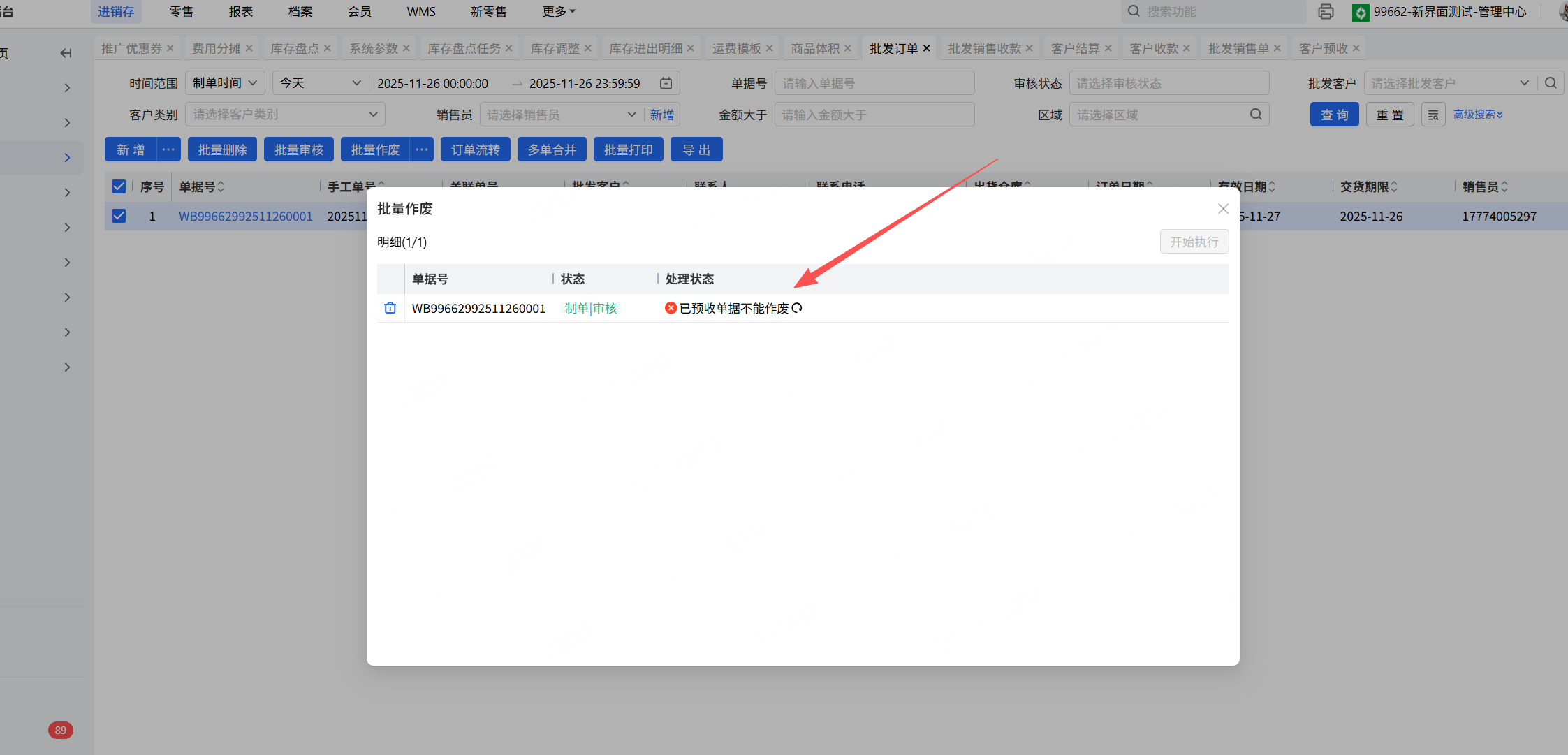The image size is (1568, 755).
Task: Expand the 客户类别 dropdown
Action: coord(285,115)
